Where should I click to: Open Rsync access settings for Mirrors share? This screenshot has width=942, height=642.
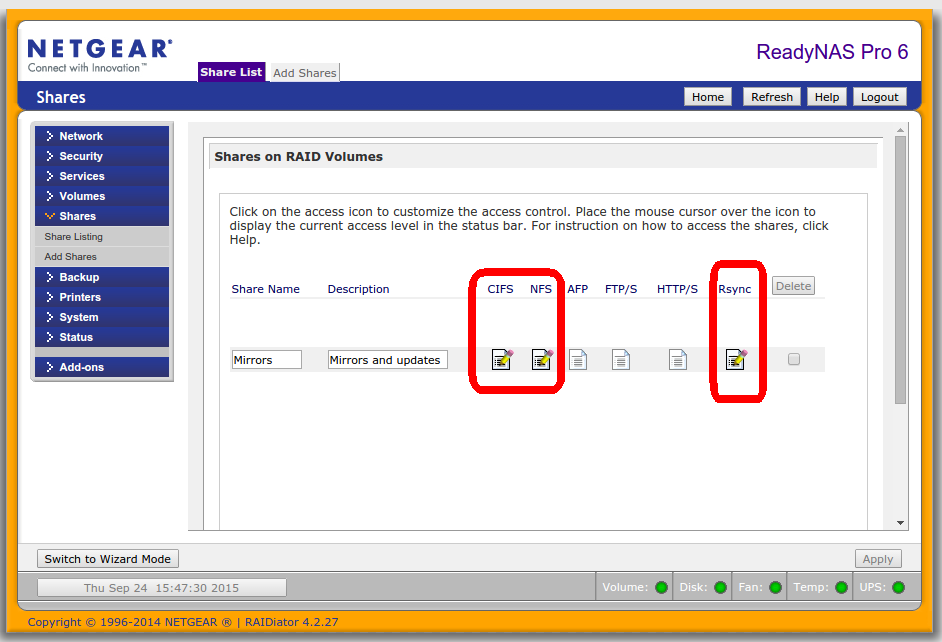click(x=737, y=359)
